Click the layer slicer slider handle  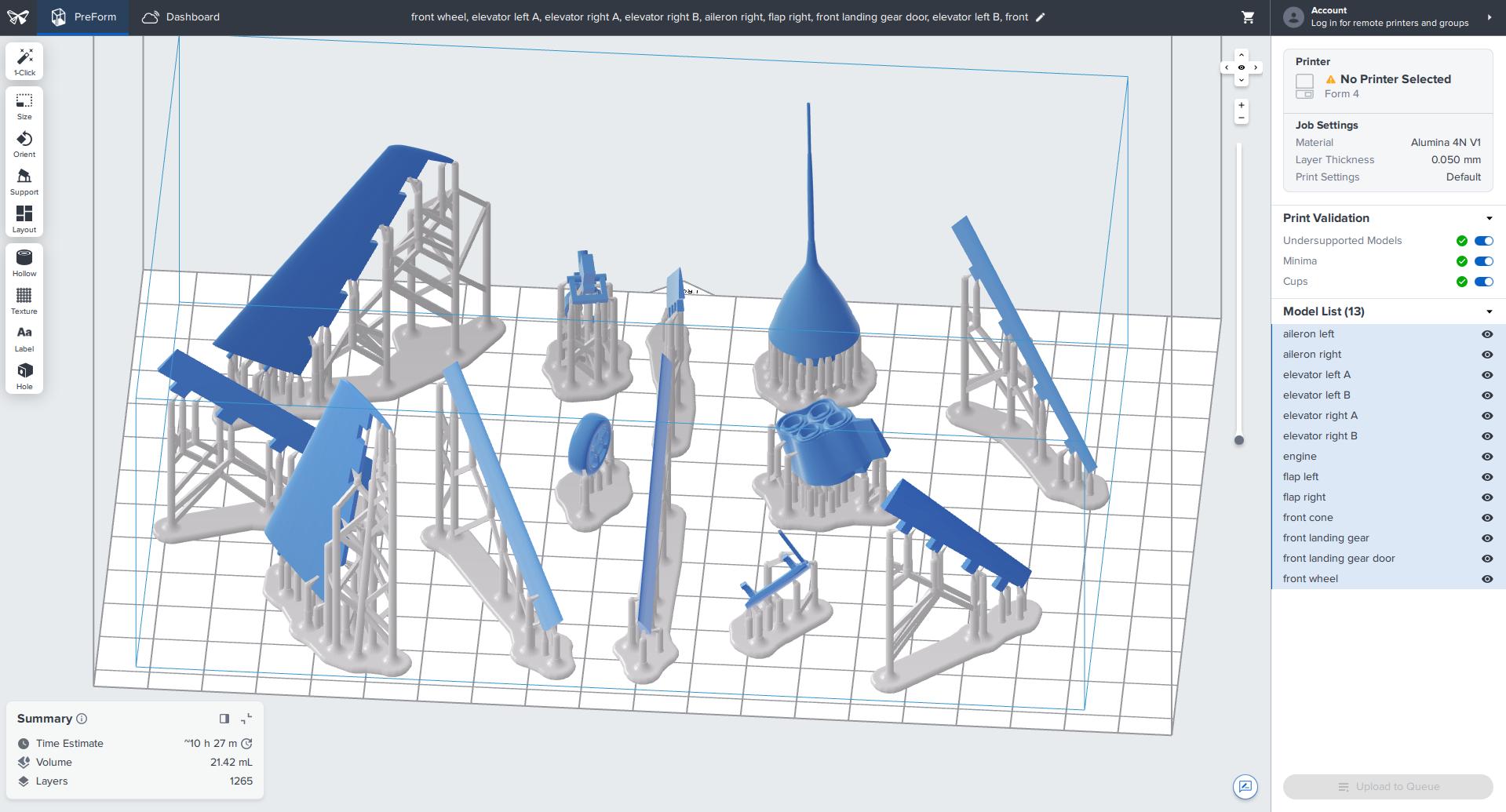1239,440
